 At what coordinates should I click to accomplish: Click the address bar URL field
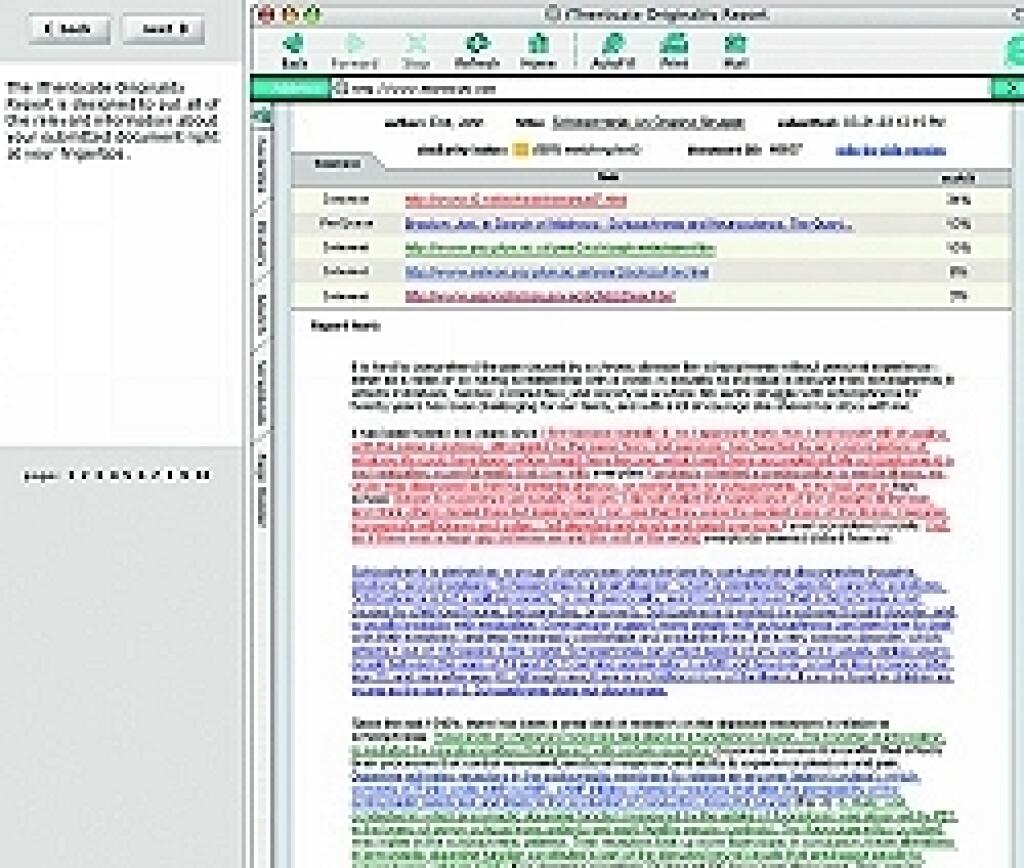tap(661, 88)
